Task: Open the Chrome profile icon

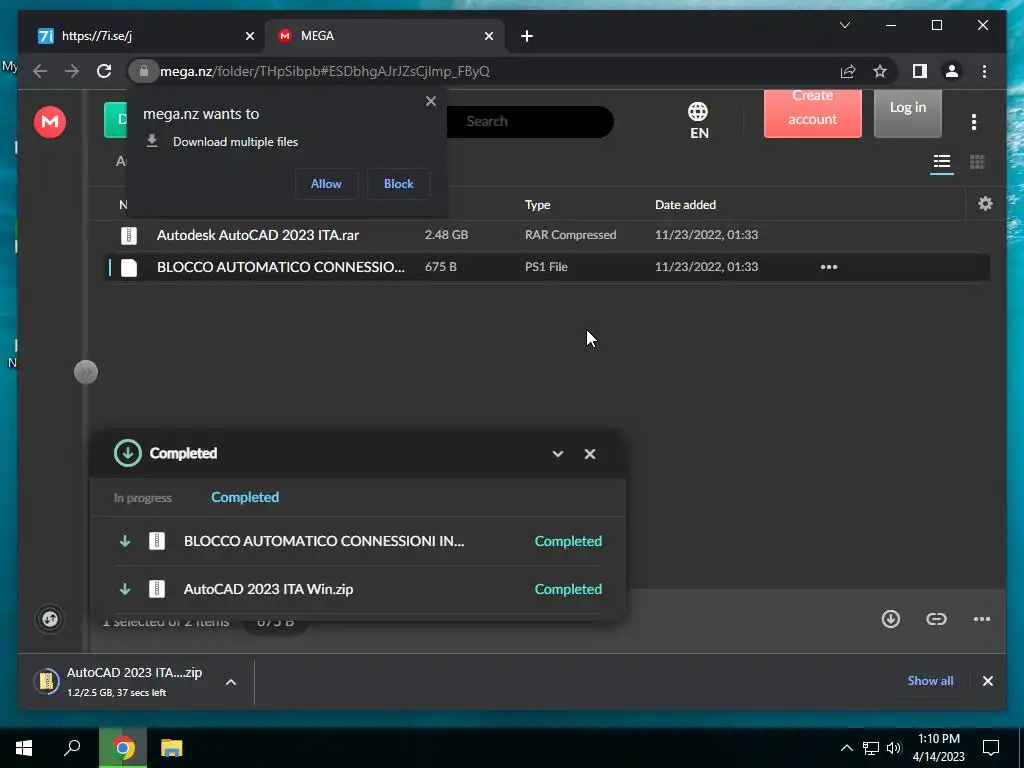Action: (x=952, y=71)
